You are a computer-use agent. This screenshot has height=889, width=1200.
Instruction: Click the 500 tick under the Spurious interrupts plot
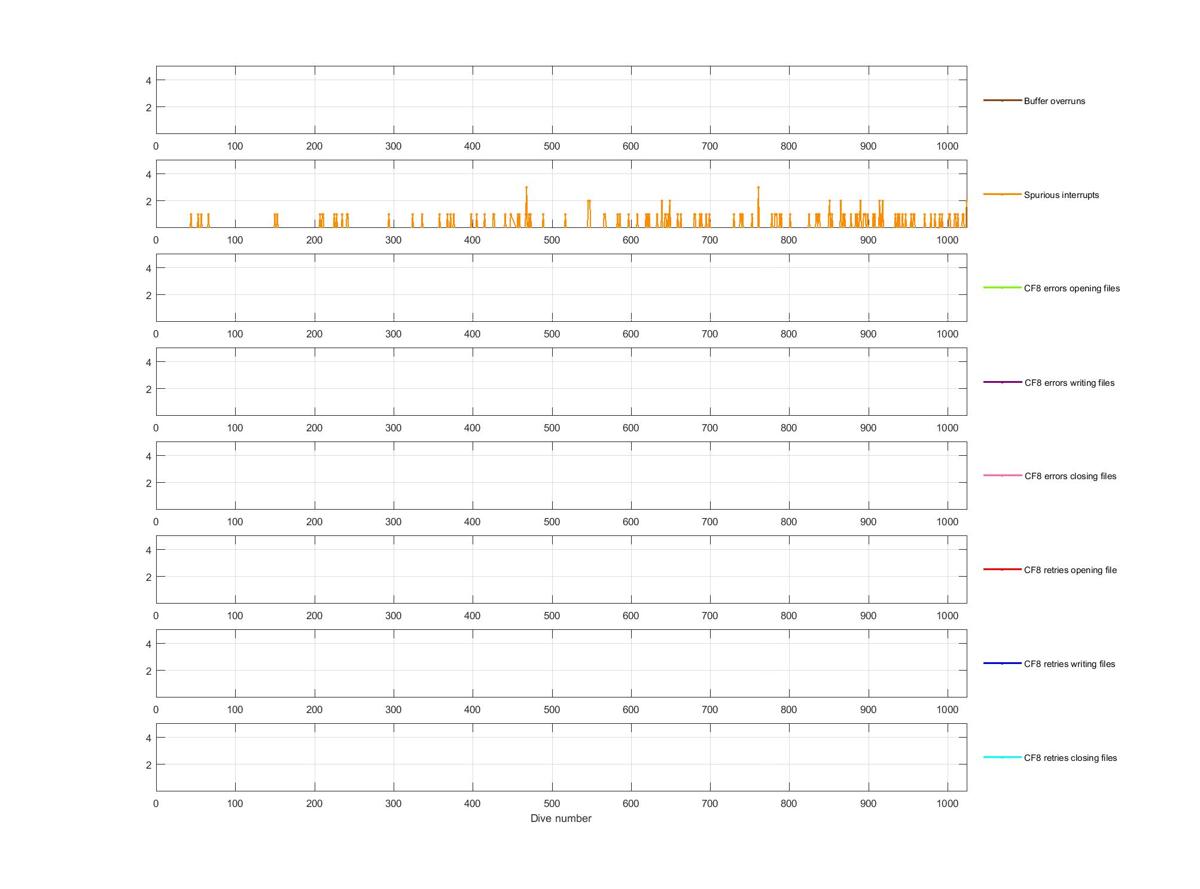[552, 240]
